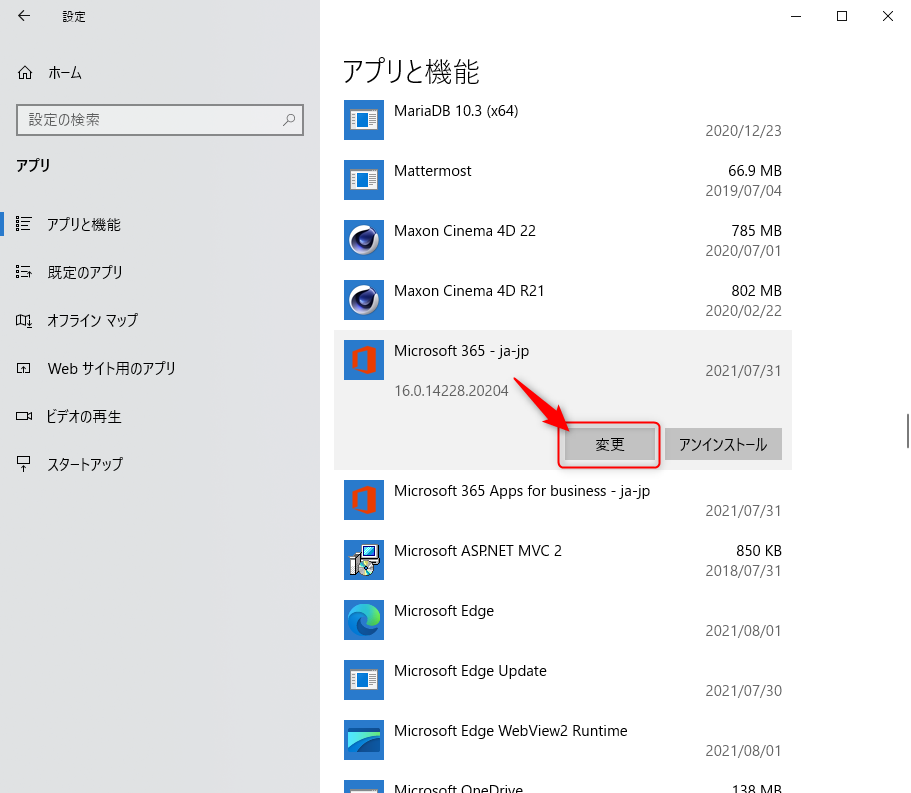Image resolution: width=911 pixels, height=793 pixels.
Task: Click the Microsoft Edge browser icon
Action: (x=364, y=620)
